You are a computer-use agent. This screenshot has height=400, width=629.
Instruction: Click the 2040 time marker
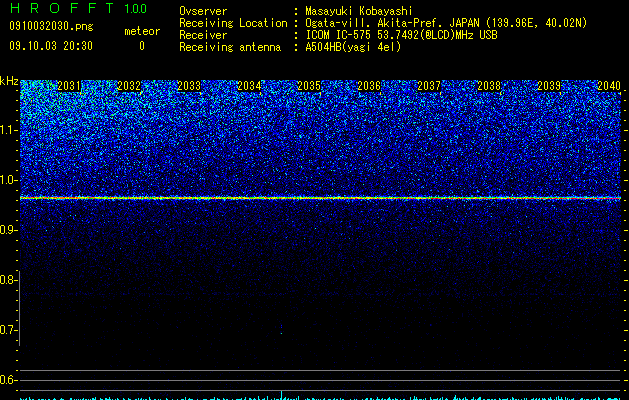(x=609, y=86)
